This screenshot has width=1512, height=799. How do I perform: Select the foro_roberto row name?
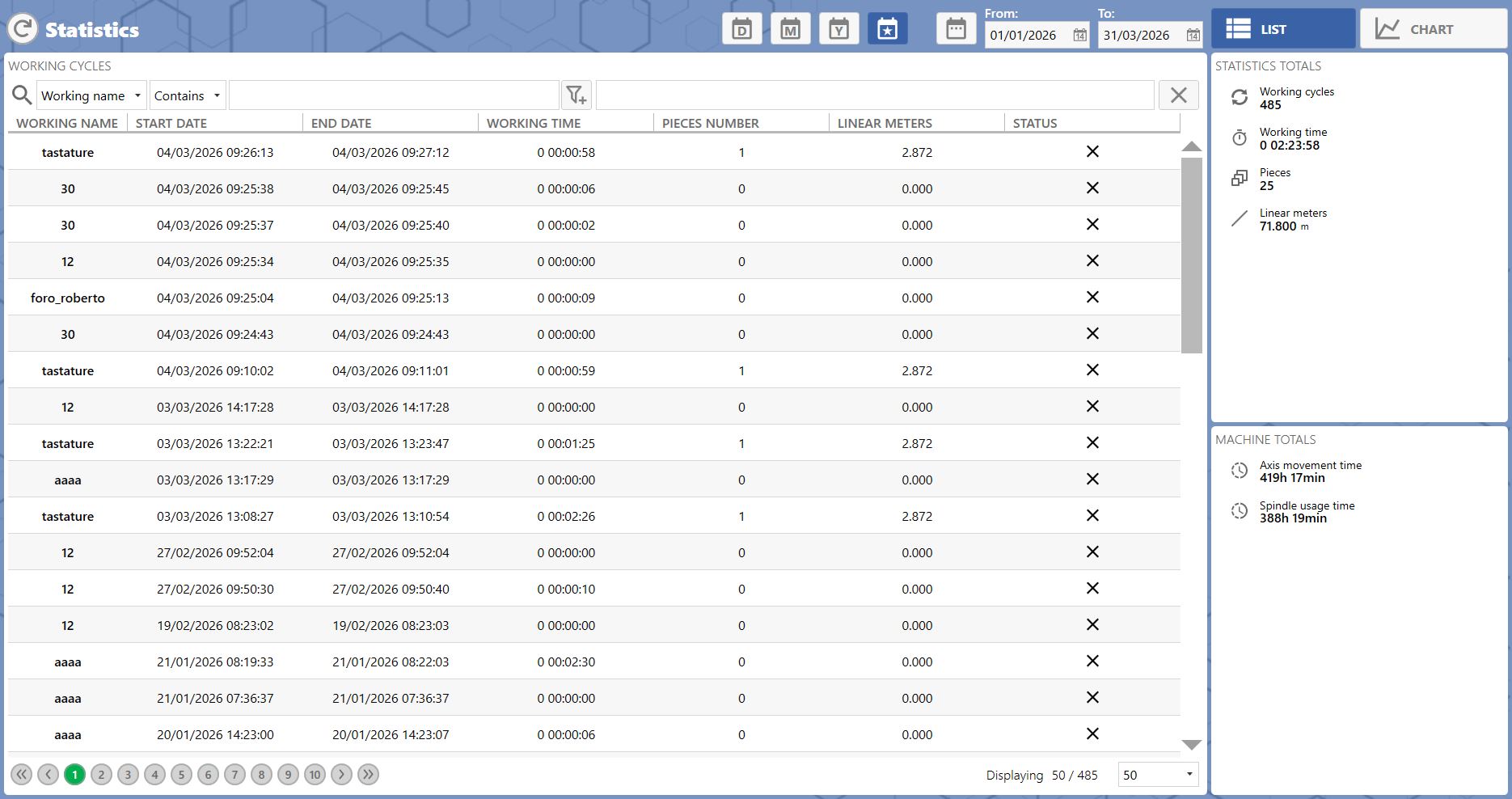point(68,298)
